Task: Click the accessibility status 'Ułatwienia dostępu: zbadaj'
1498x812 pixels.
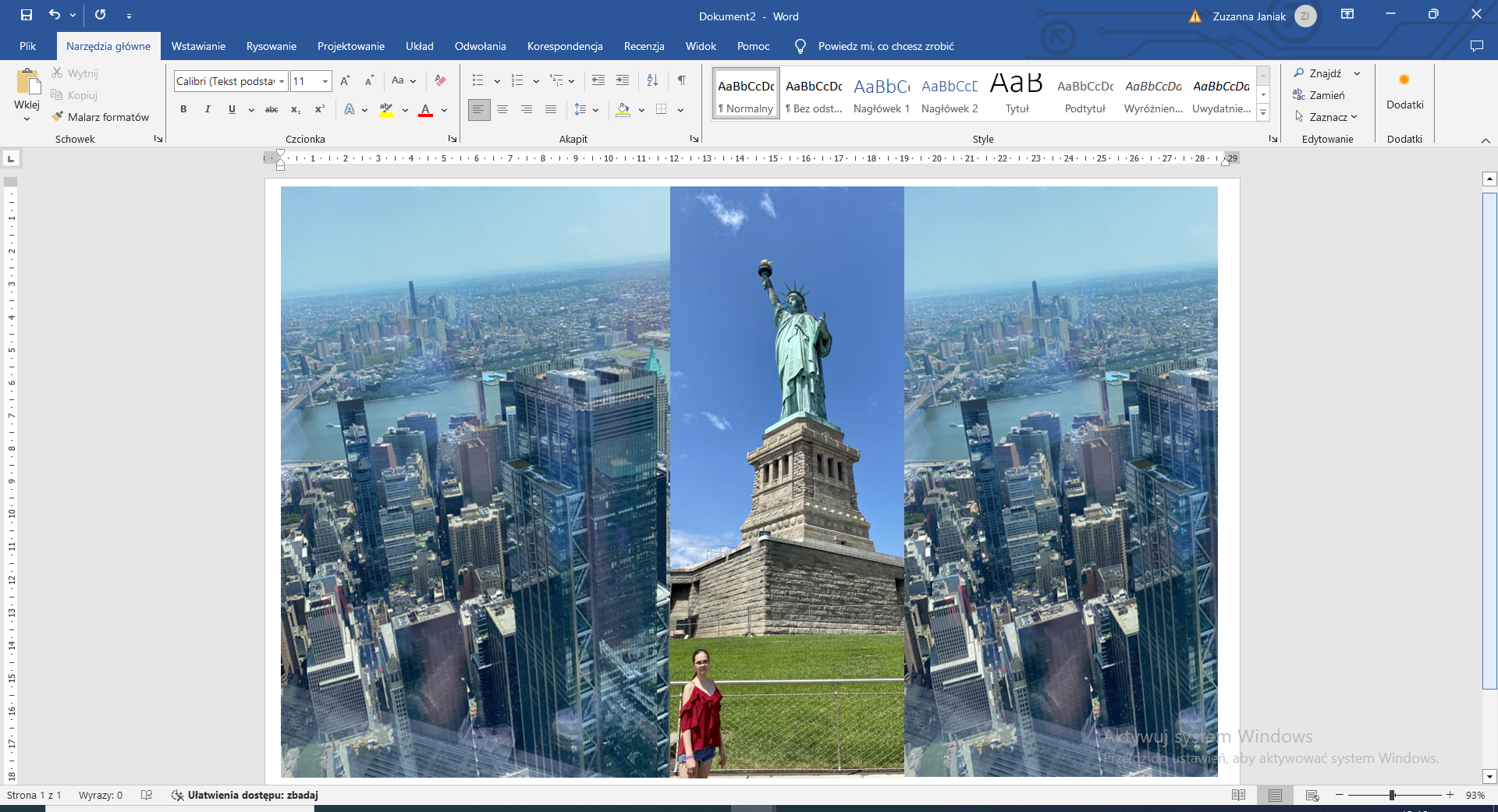Action: 245,796
